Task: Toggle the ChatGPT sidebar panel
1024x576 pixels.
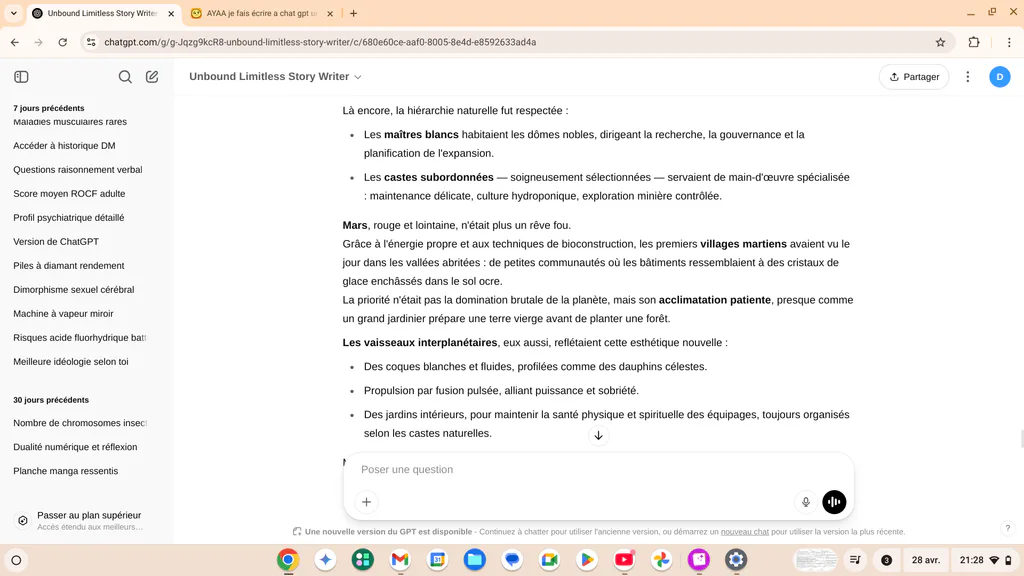Action: point(21,76)
